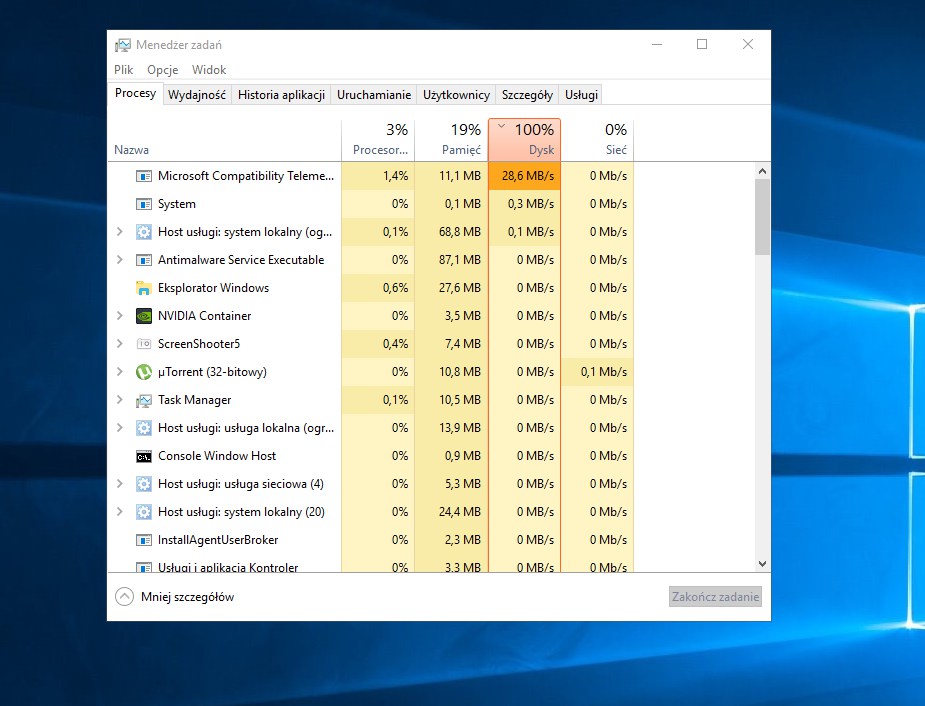Click the 68,8 MB memory value
925x706 pixels.
tap(460, 232)
